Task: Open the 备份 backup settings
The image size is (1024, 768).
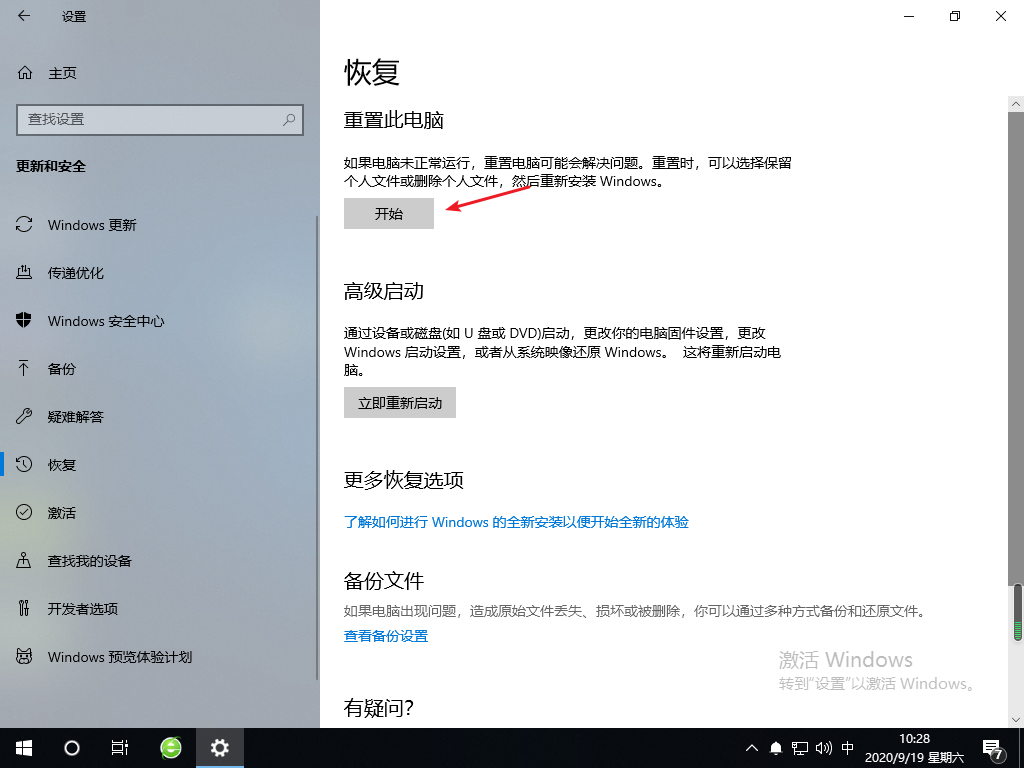Action: click(62, 369)
